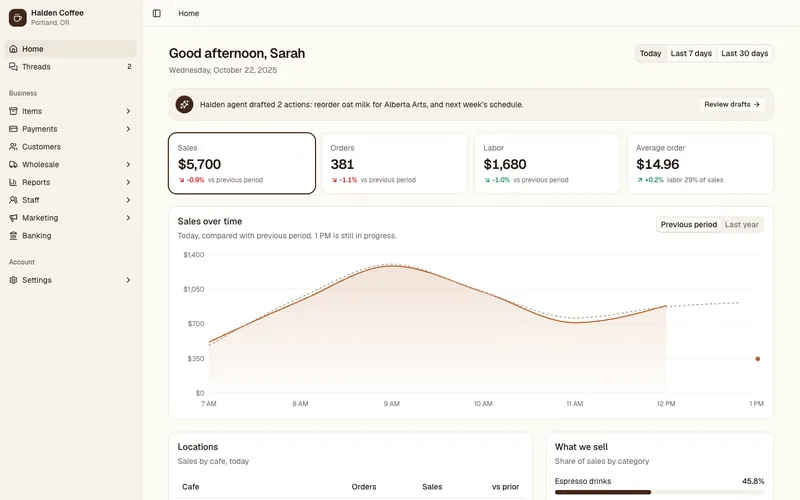Click the Staff person icon
The width and height of the screenshot is (800, 500).
(x=13, y=200)
